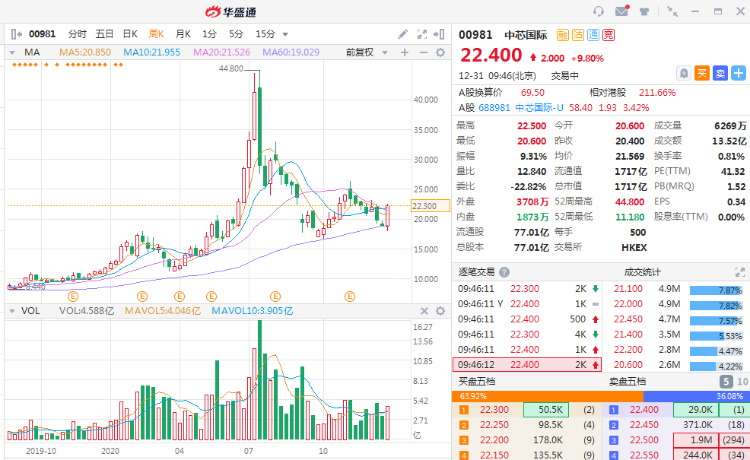Switch to 1分 one-minute chart
The width and height of the screenshot is (750, 460).
point(209,34)
